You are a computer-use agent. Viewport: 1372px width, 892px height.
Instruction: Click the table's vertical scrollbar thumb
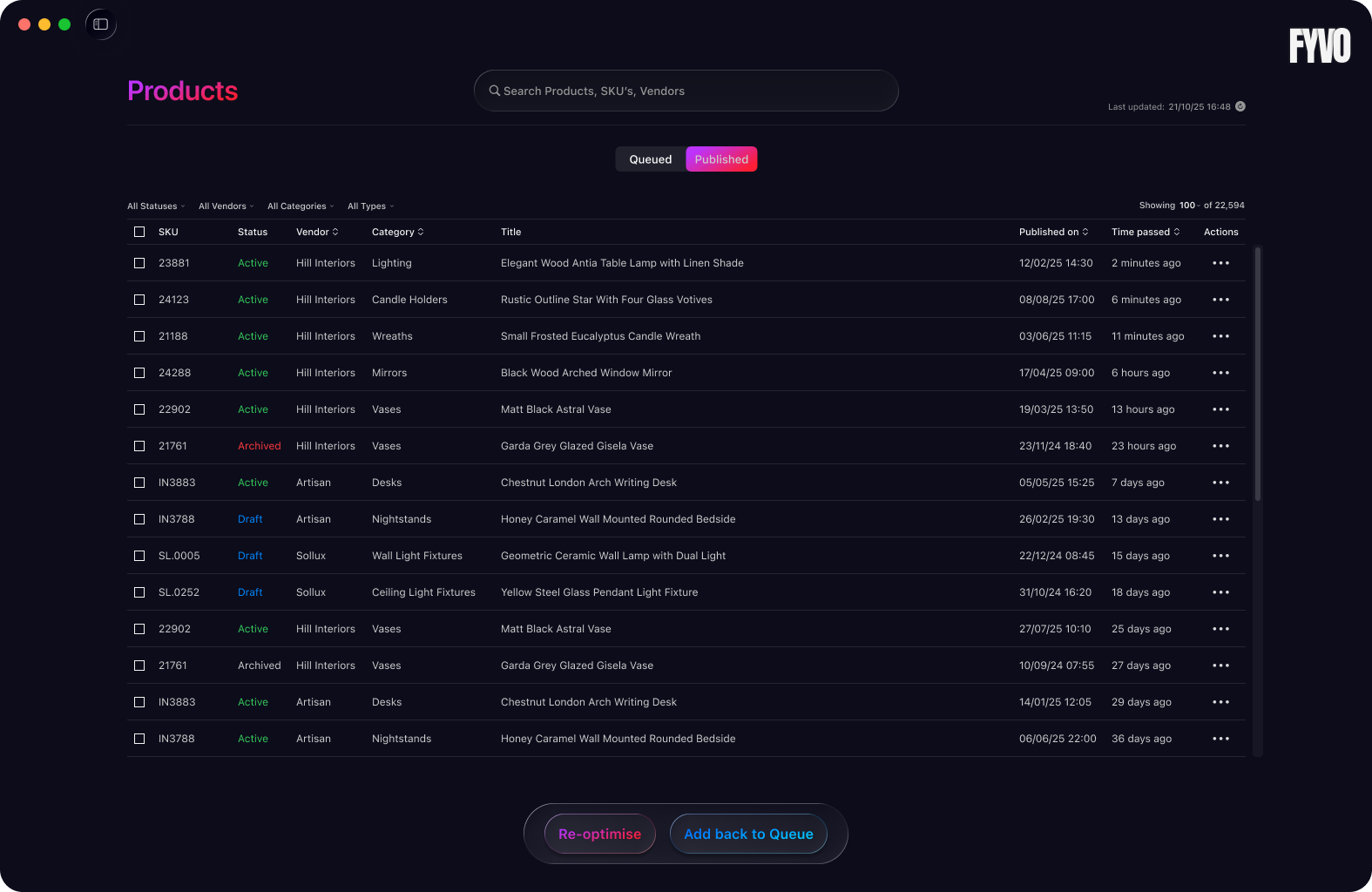pyautogui.click(x=1257, y=375)
